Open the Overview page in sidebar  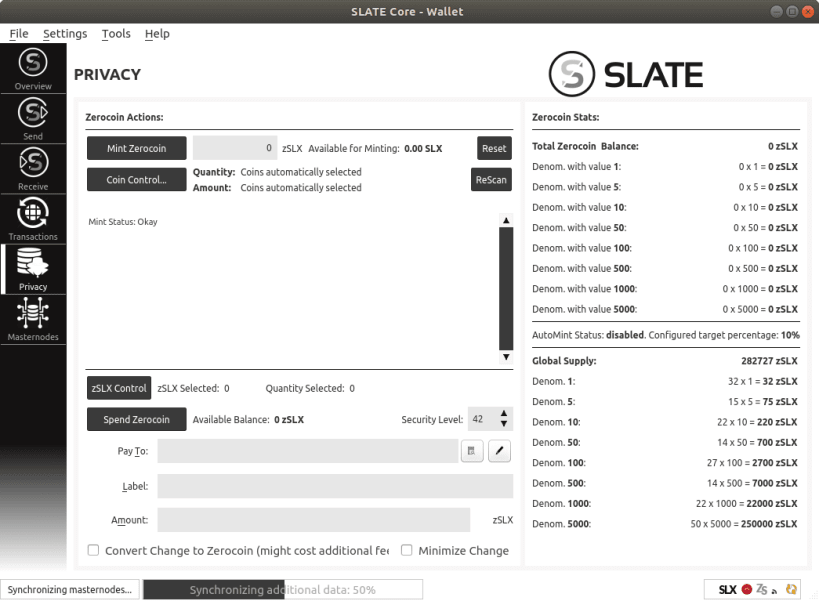point(33,69)
